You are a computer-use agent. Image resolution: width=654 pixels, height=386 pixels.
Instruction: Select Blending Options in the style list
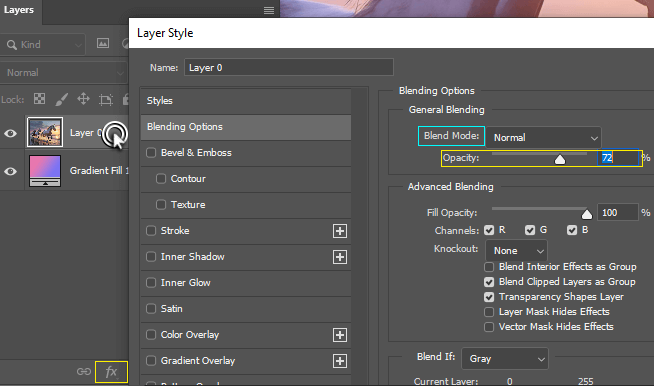[x=246, y=127]
